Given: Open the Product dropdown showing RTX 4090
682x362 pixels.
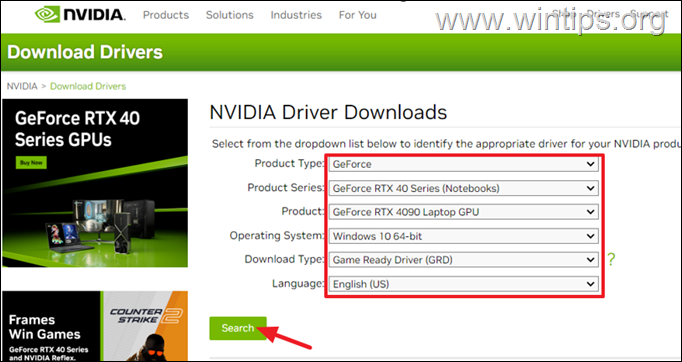Looking at the screenshot, I should click(x=464, y=212).
